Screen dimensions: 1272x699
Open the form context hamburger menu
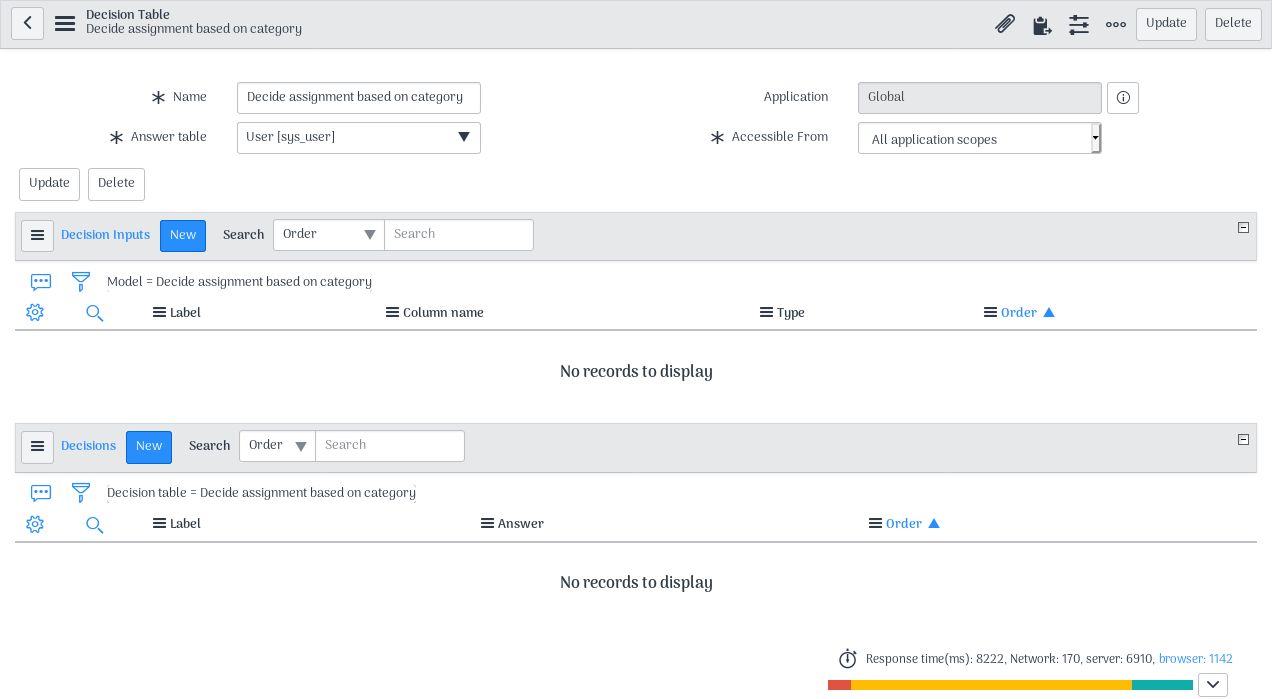pyautogui.click(x=65, y=23)
